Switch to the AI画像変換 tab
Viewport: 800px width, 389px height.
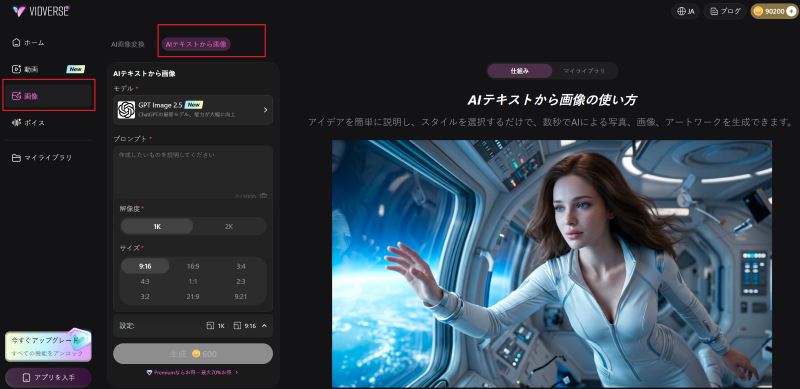click(128, 44)
